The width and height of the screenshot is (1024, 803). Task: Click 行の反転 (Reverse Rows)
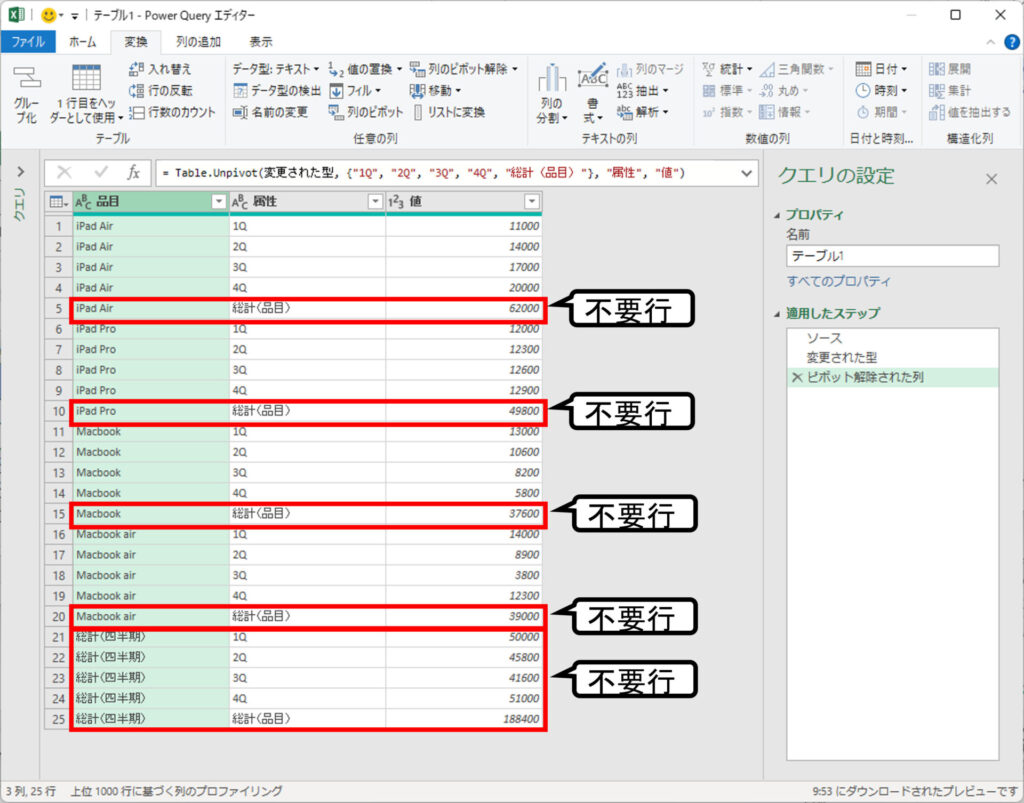(160, 90)
